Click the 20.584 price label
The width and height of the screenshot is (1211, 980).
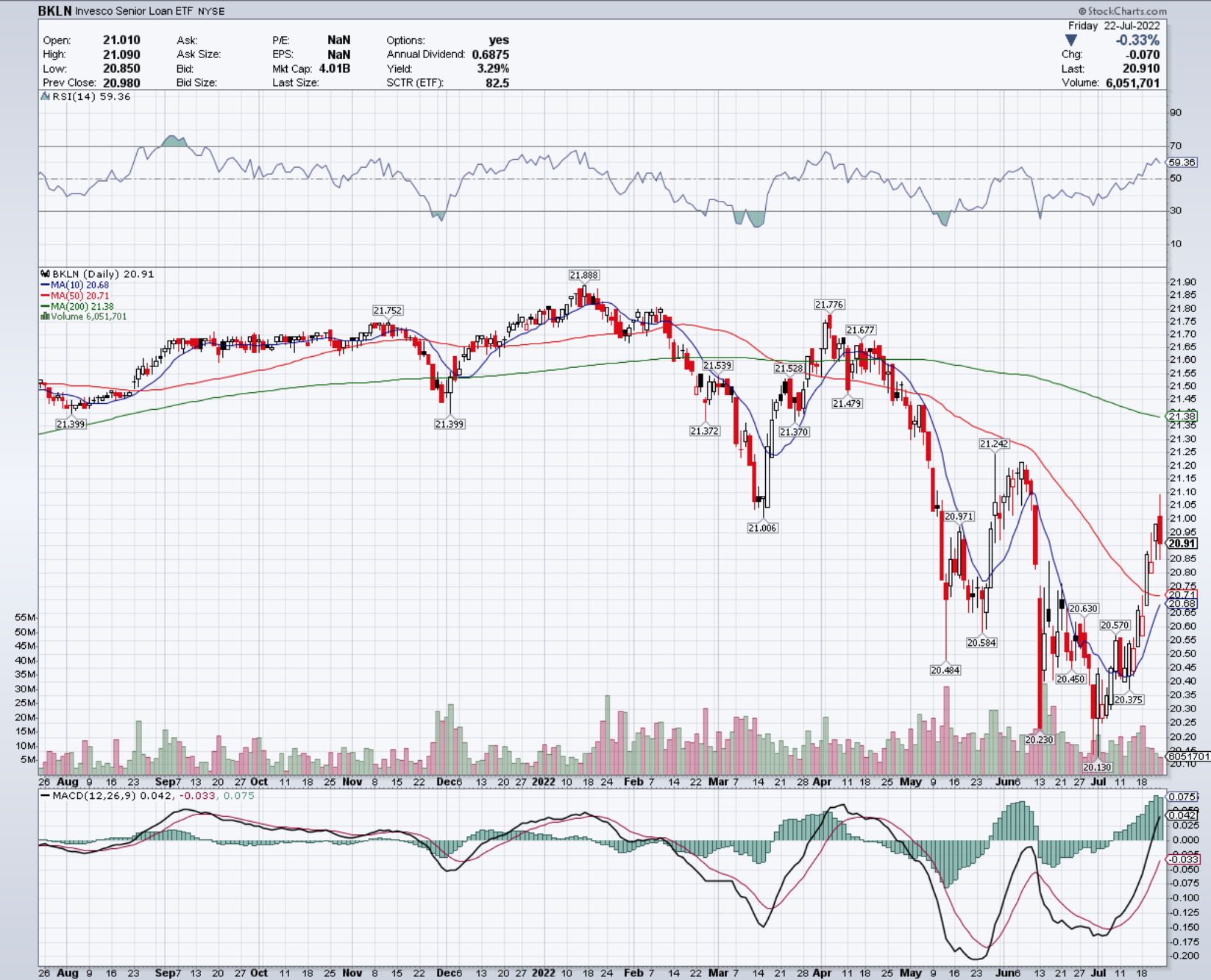[x=981, y=642]
